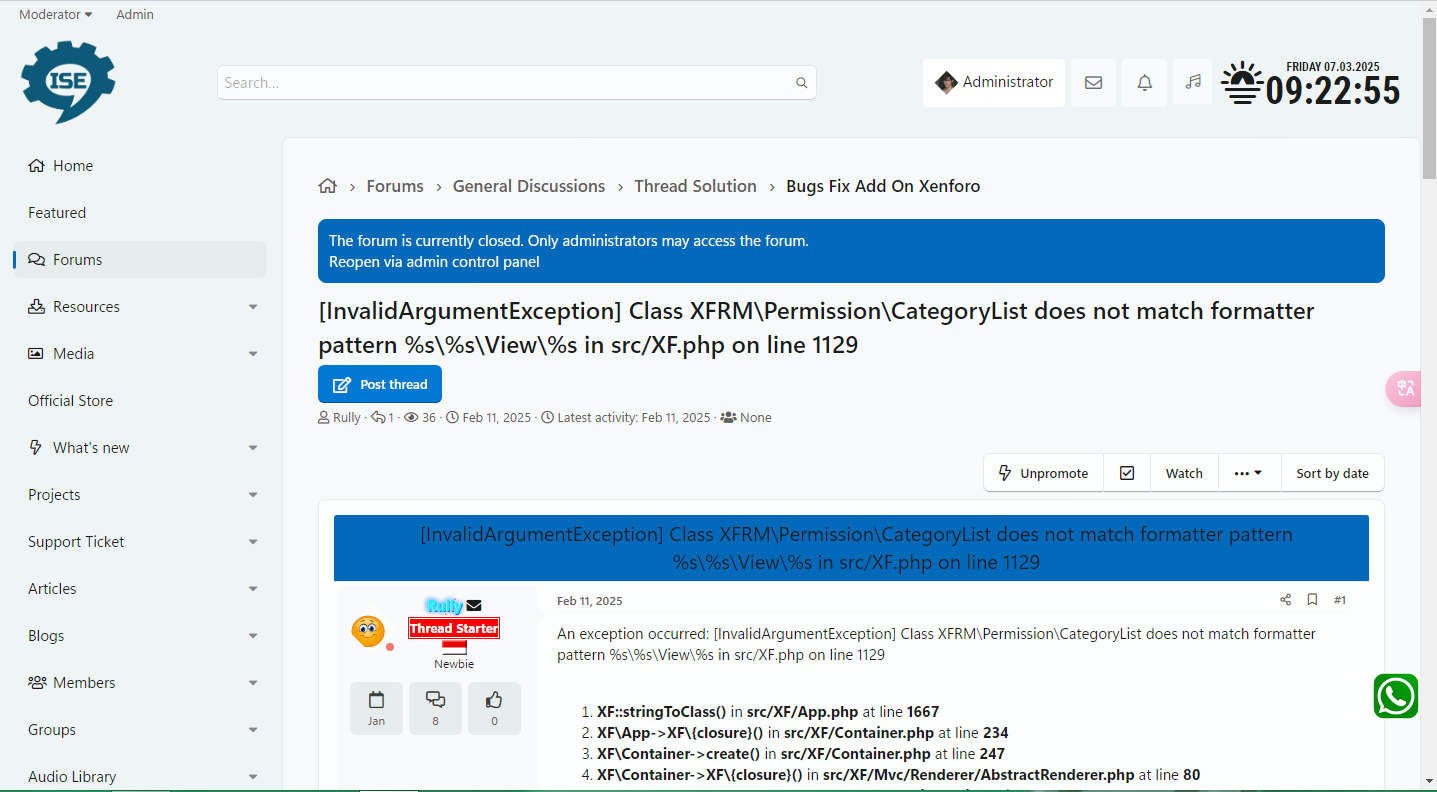Screen dimensions: 1437x792
Task: Click the Sort by date button
Action: pyautogui.click(x=1332, y=473)
